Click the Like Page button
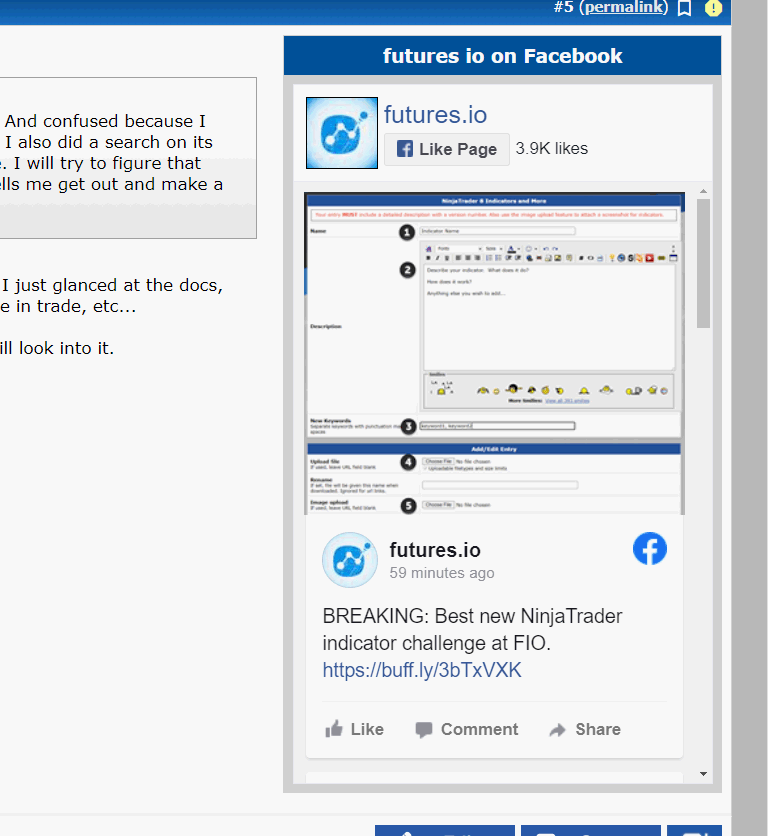The image size is (768, 836). pyautogui.click(x=447, y=149)
